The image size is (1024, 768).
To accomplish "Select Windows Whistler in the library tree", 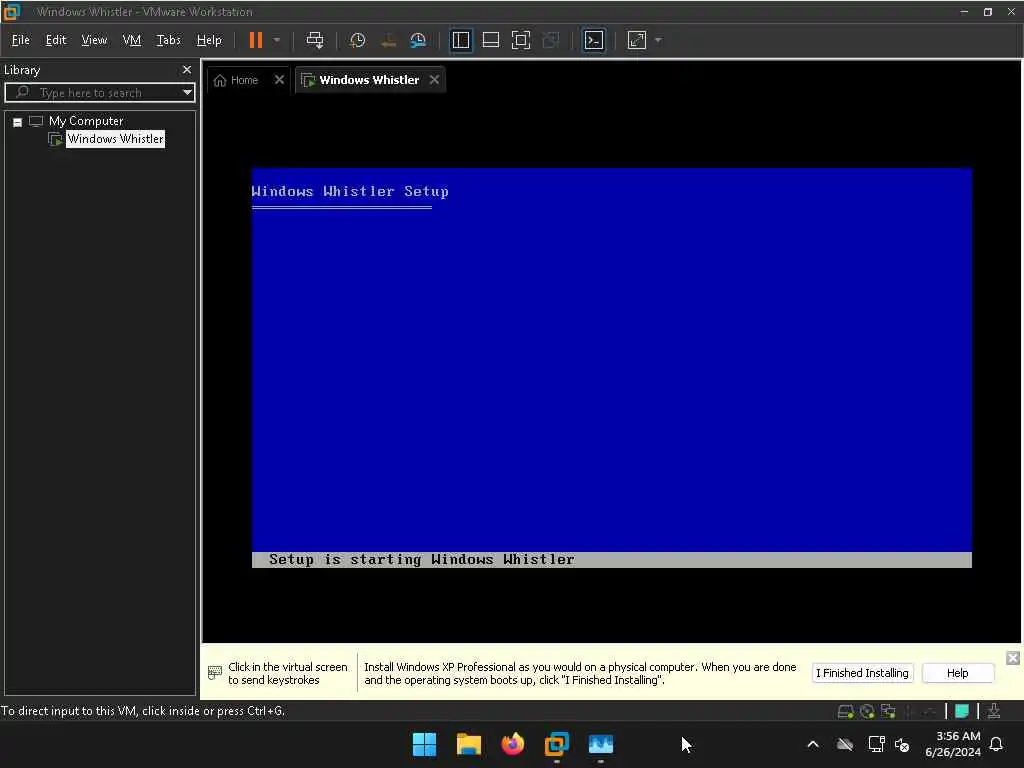I will 116,139.
